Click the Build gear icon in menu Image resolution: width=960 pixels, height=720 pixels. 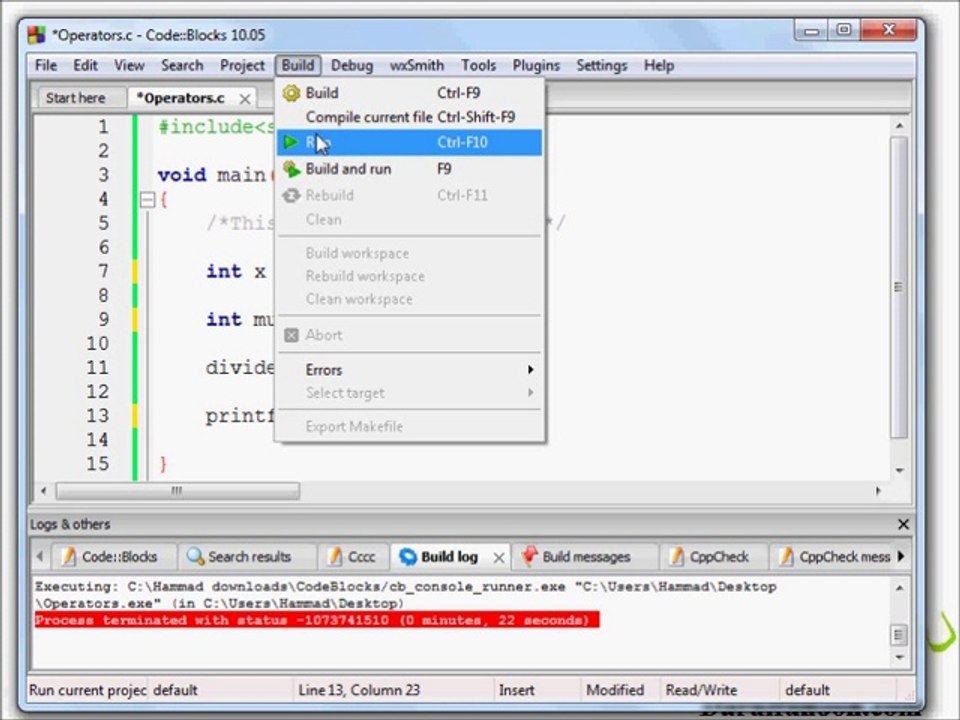291,93
